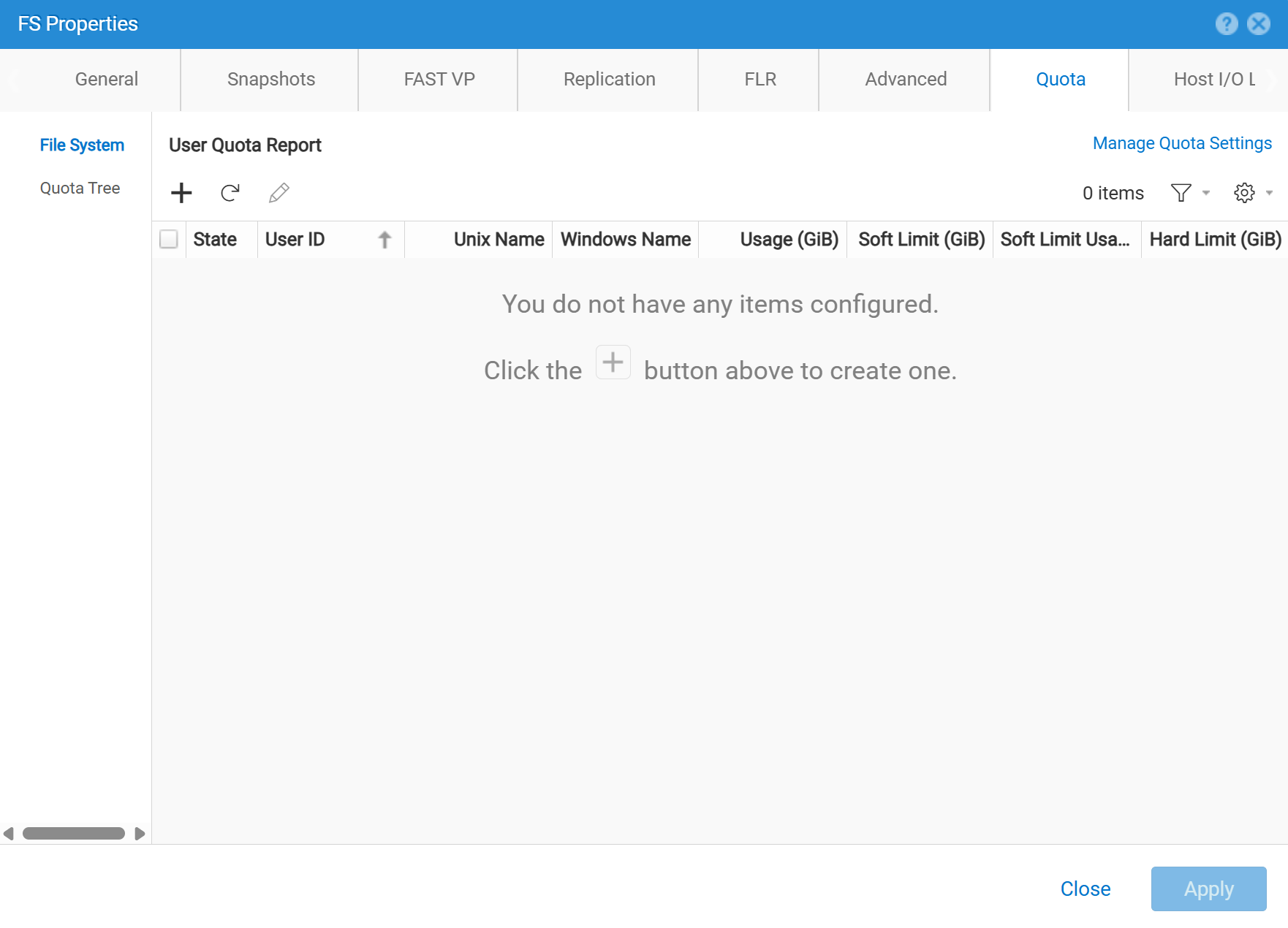This screenshot has width=1288, height=928.
Task: Click the help question mark icon
Action: [1225, 23]
